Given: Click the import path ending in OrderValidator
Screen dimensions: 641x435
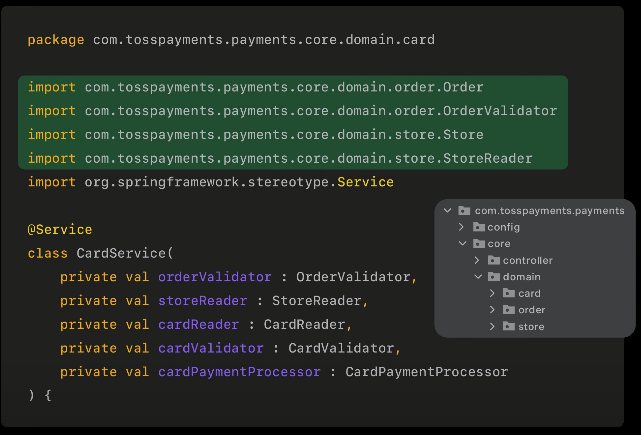Looking at the screenshot, I should [x=321, y=111].
